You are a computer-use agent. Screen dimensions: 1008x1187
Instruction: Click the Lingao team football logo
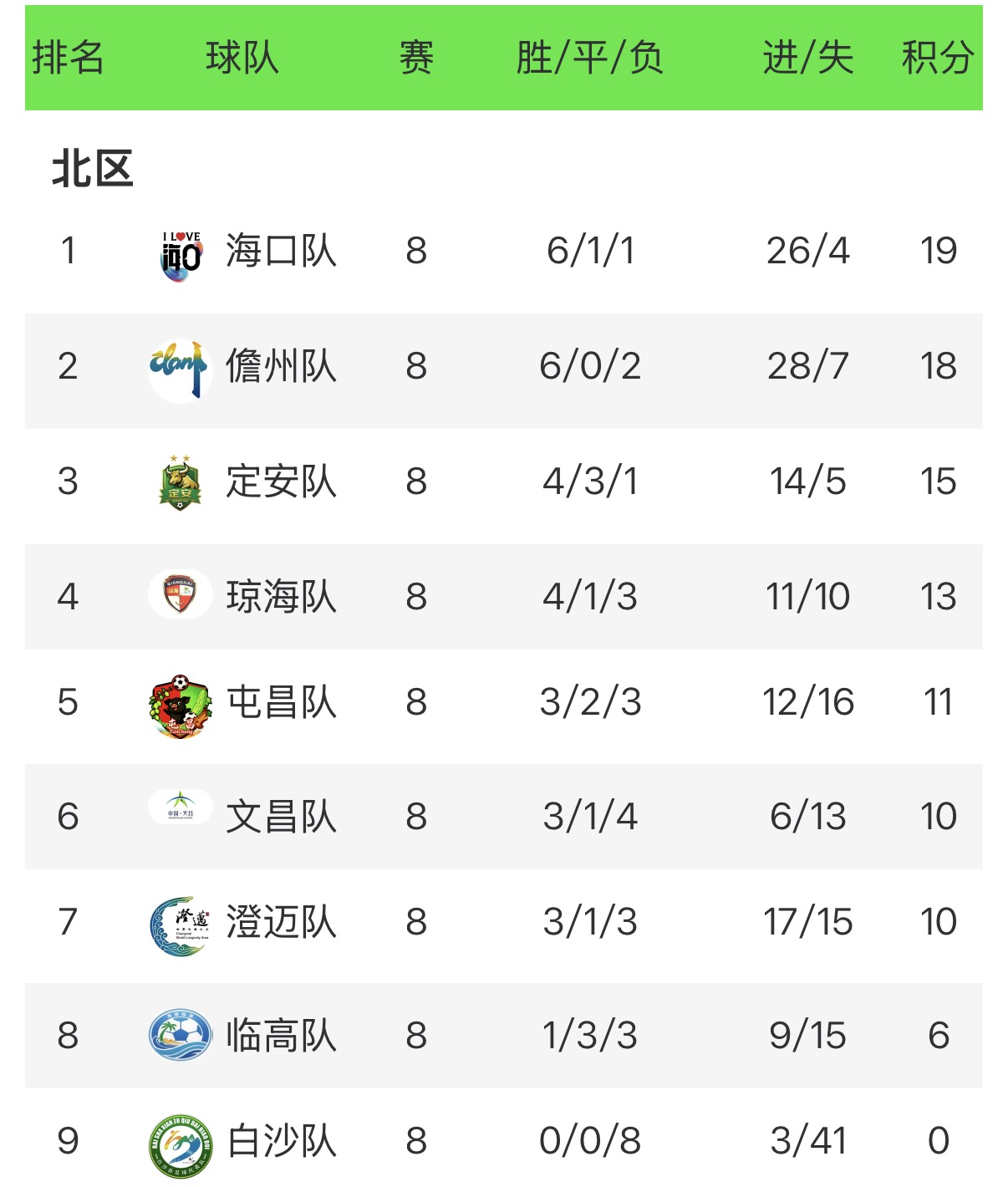180,1035
